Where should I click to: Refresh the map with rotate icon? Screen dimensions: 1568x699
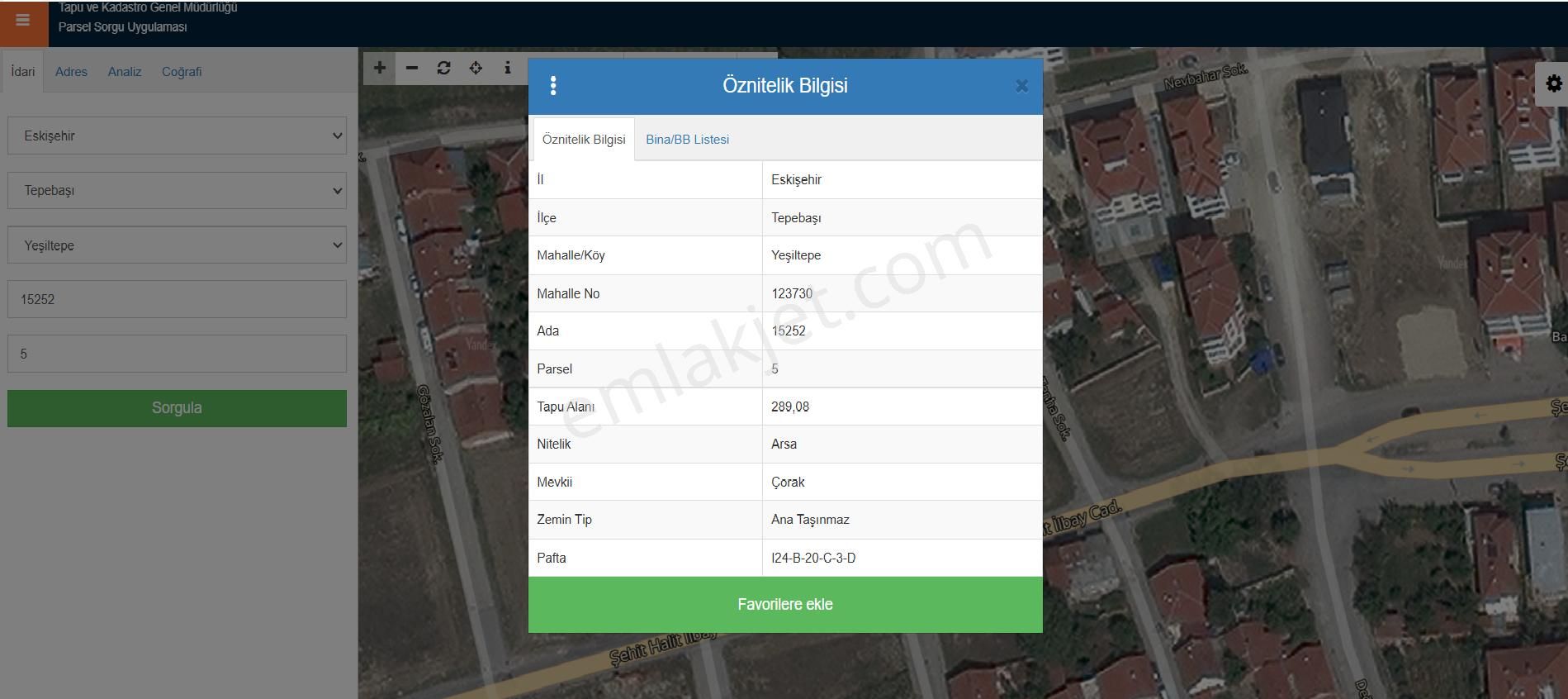[x=443, y=68]
